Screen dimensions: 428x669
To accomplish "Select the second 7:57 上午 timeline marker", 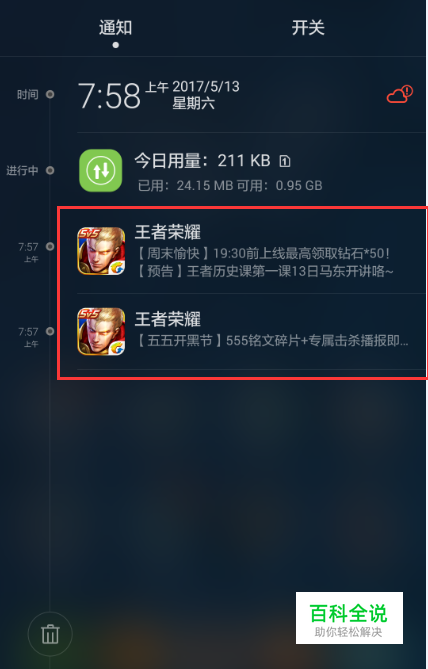I will [x=50, y=331].
